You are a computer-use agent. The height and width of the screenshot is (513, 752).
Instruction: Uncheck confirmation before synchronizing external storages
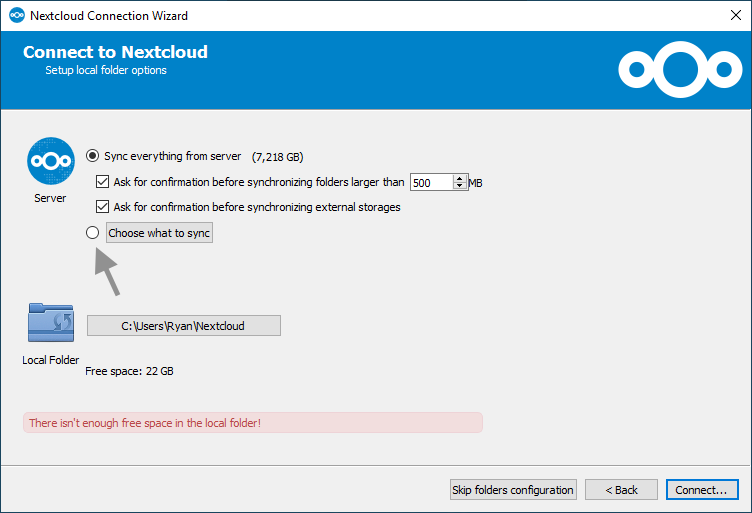pos(102,207)
